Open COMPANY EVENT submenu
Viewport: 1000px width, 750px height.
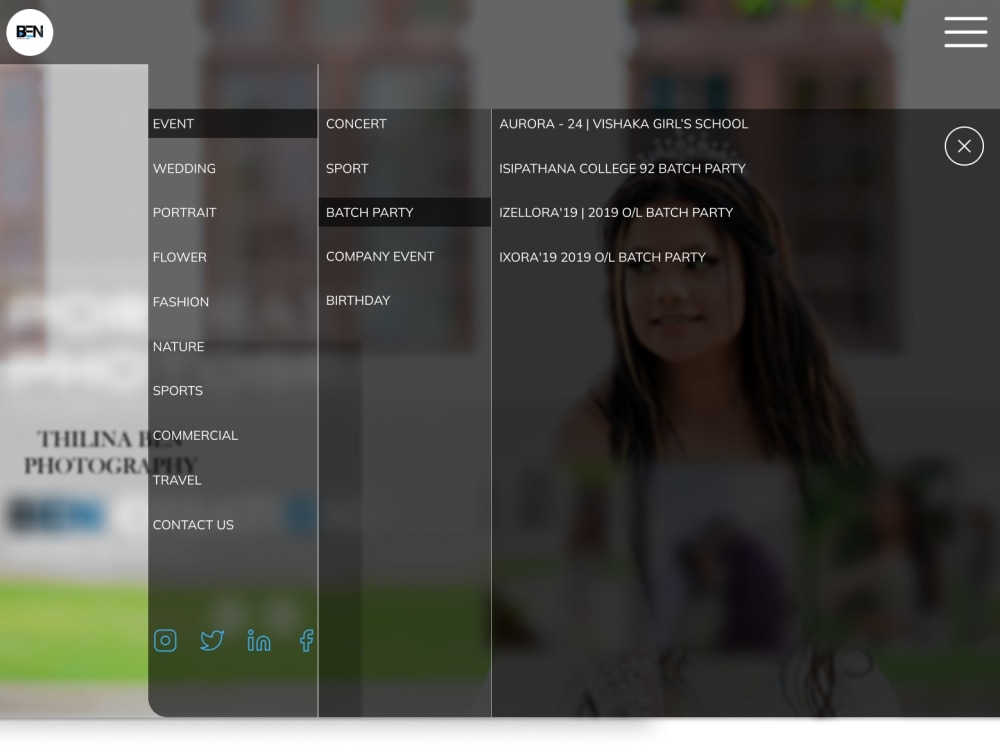(380, 256)
